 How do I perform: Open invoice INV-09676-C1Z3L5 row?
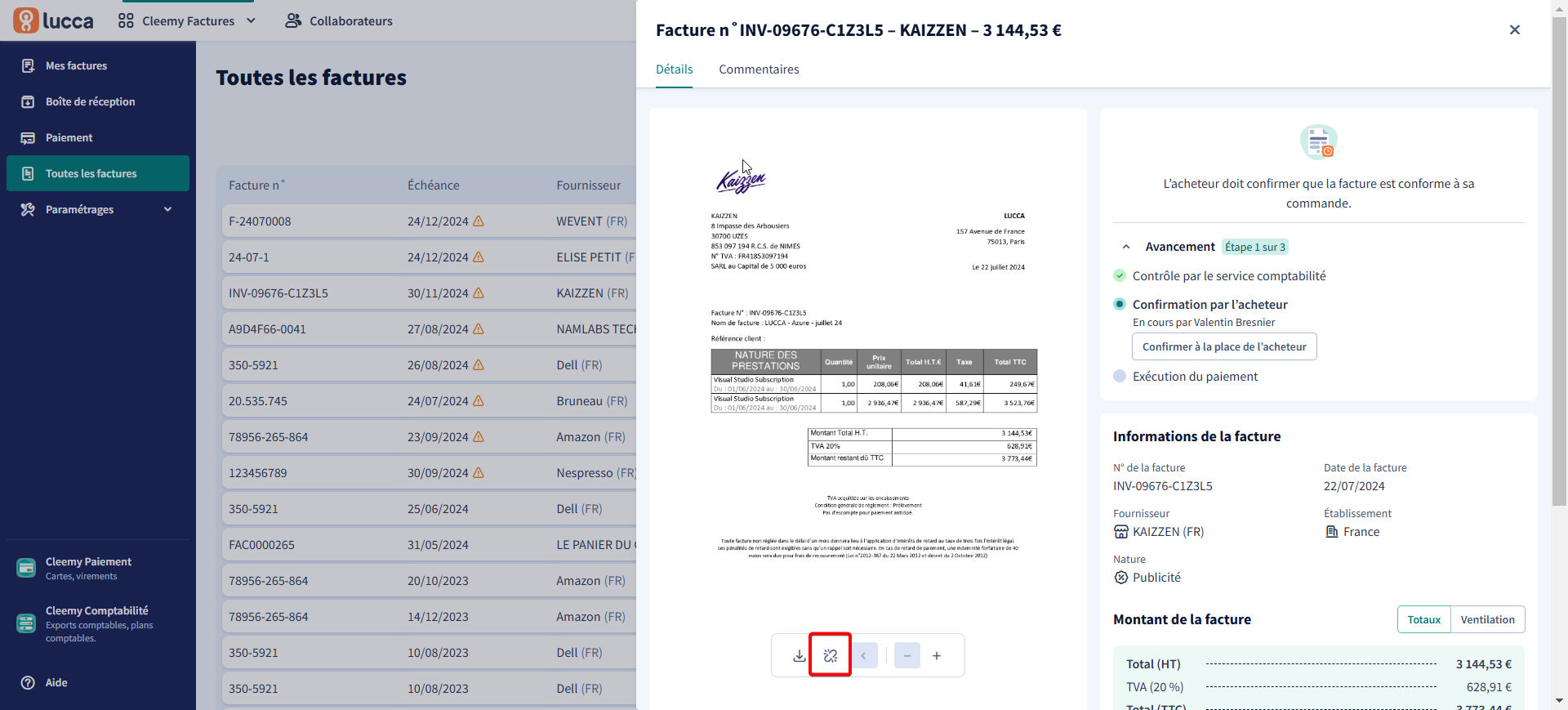point(429,293)
